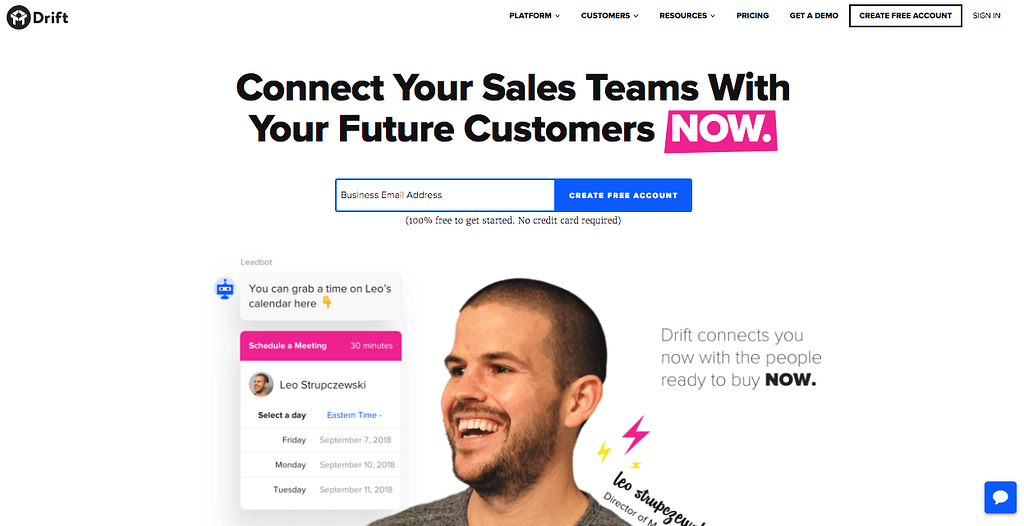
Task: Click the Leadbot robot avatar
Action: tap(225, 288)
